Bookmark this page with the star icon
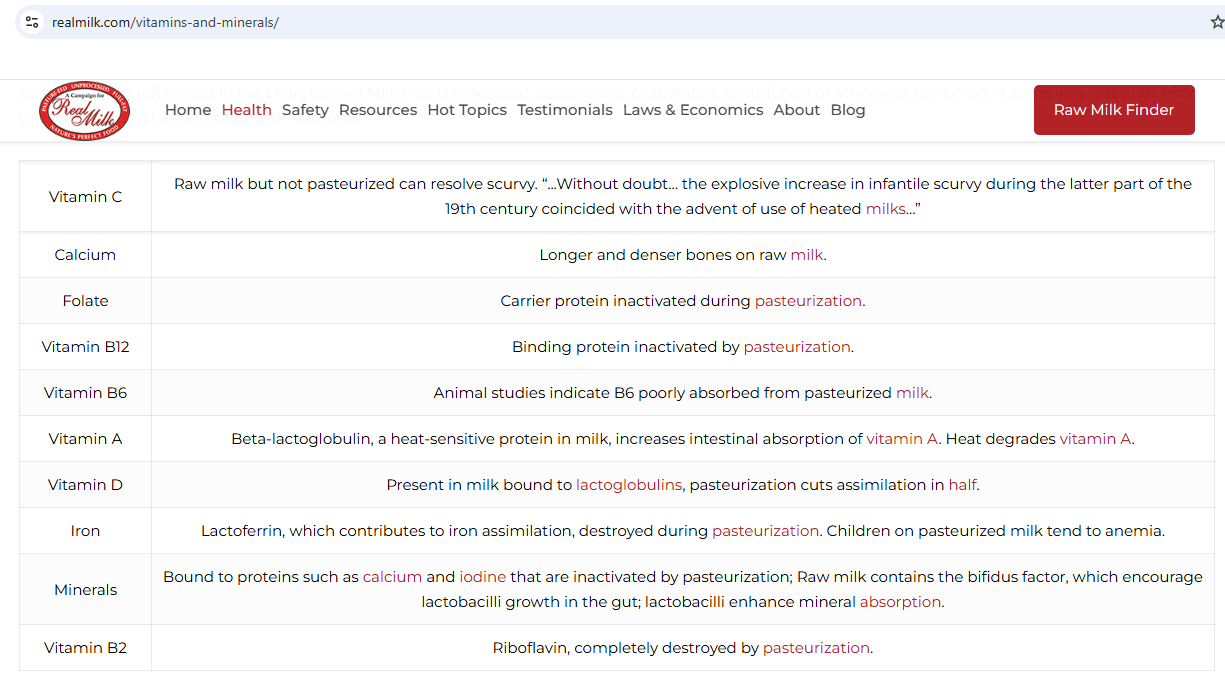This screenshot has width=1225, height=683. point(1216,22)
